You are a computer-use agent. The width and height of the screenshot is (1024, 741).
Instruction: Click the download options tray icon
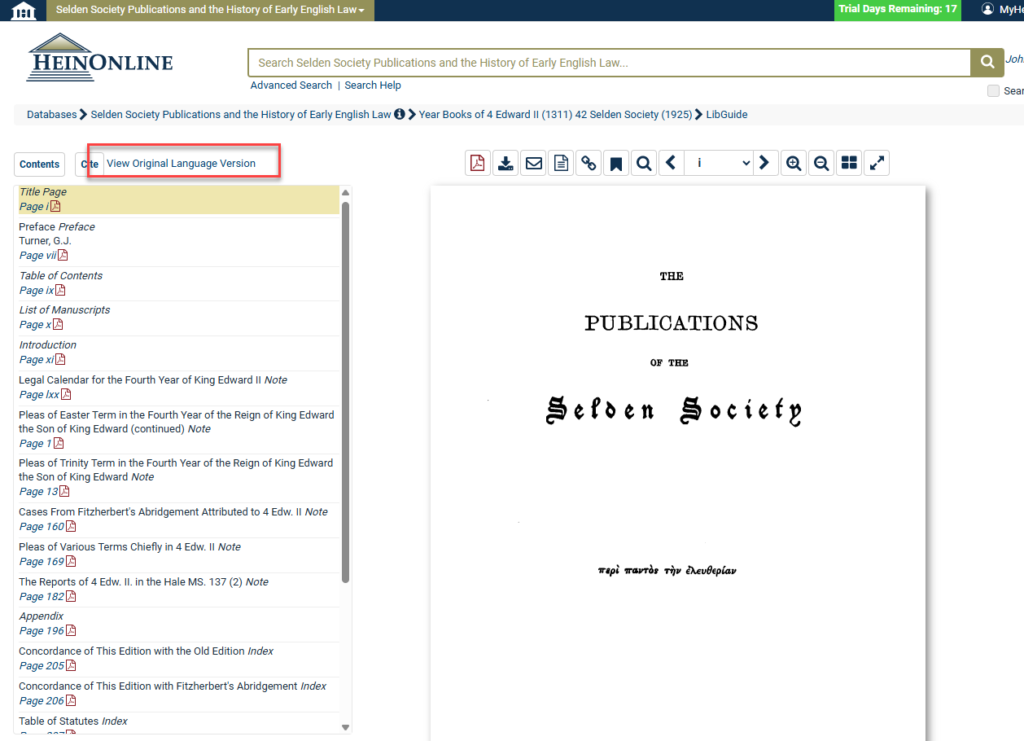tap(506, 163)
